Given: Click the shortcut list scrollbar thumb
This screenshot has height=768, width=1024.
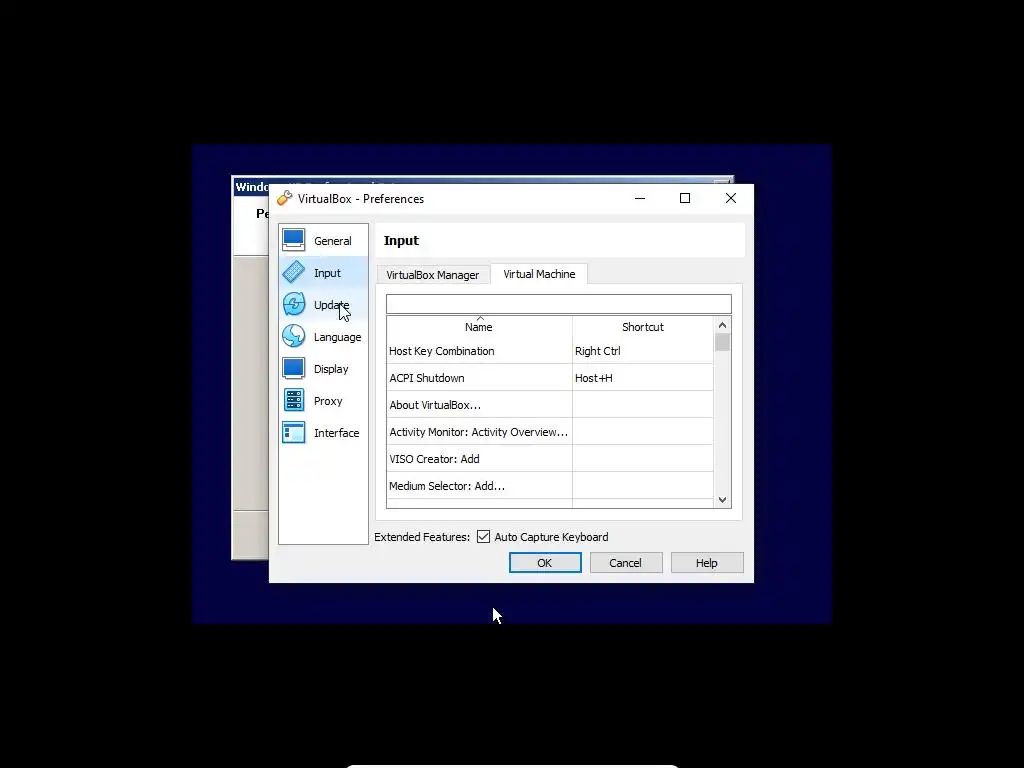Looking at the screenshot, I should [x=722, y=342].
